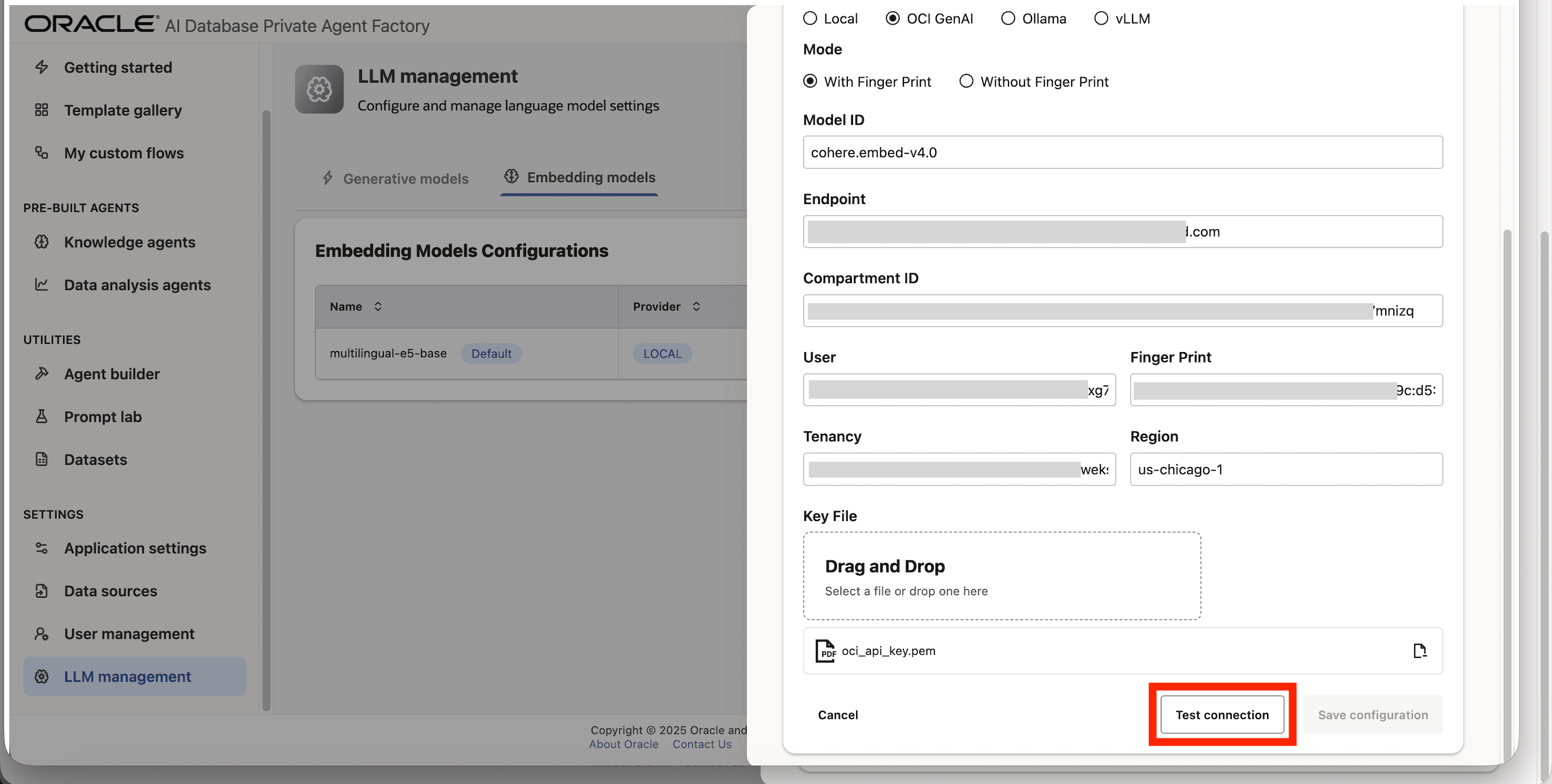Click the Getting started lightning icon
The height and width of the screenshot is (784, 1552).
click(x=41, y=67)
